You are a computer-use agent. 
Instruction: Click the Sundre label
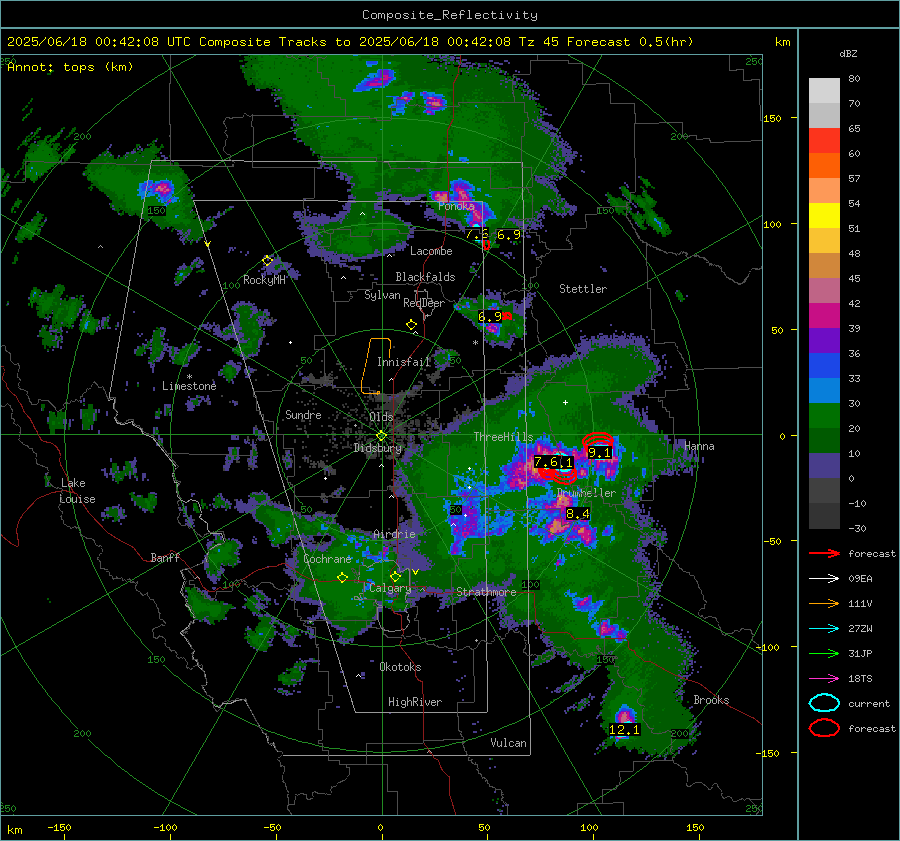click(303, 414)
